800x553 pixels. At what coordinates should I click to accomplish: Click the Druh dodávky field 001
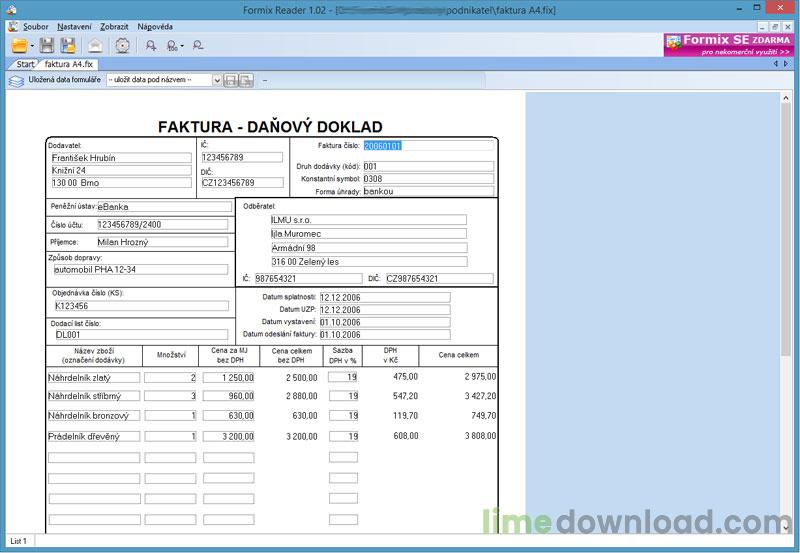(428, 166)
